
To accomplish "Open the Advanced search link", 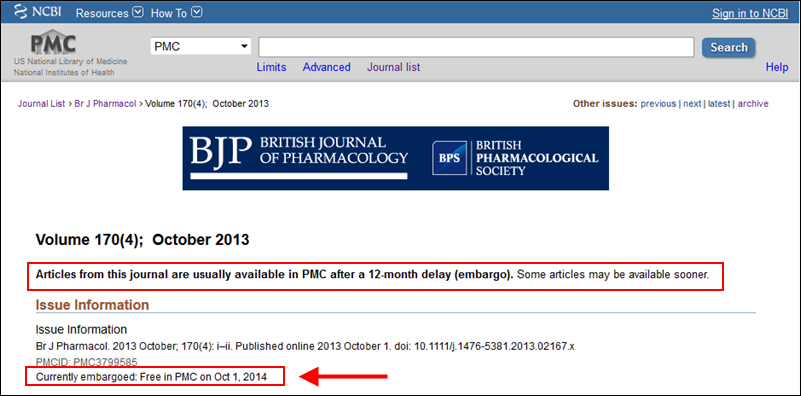I will coord(326,67).
